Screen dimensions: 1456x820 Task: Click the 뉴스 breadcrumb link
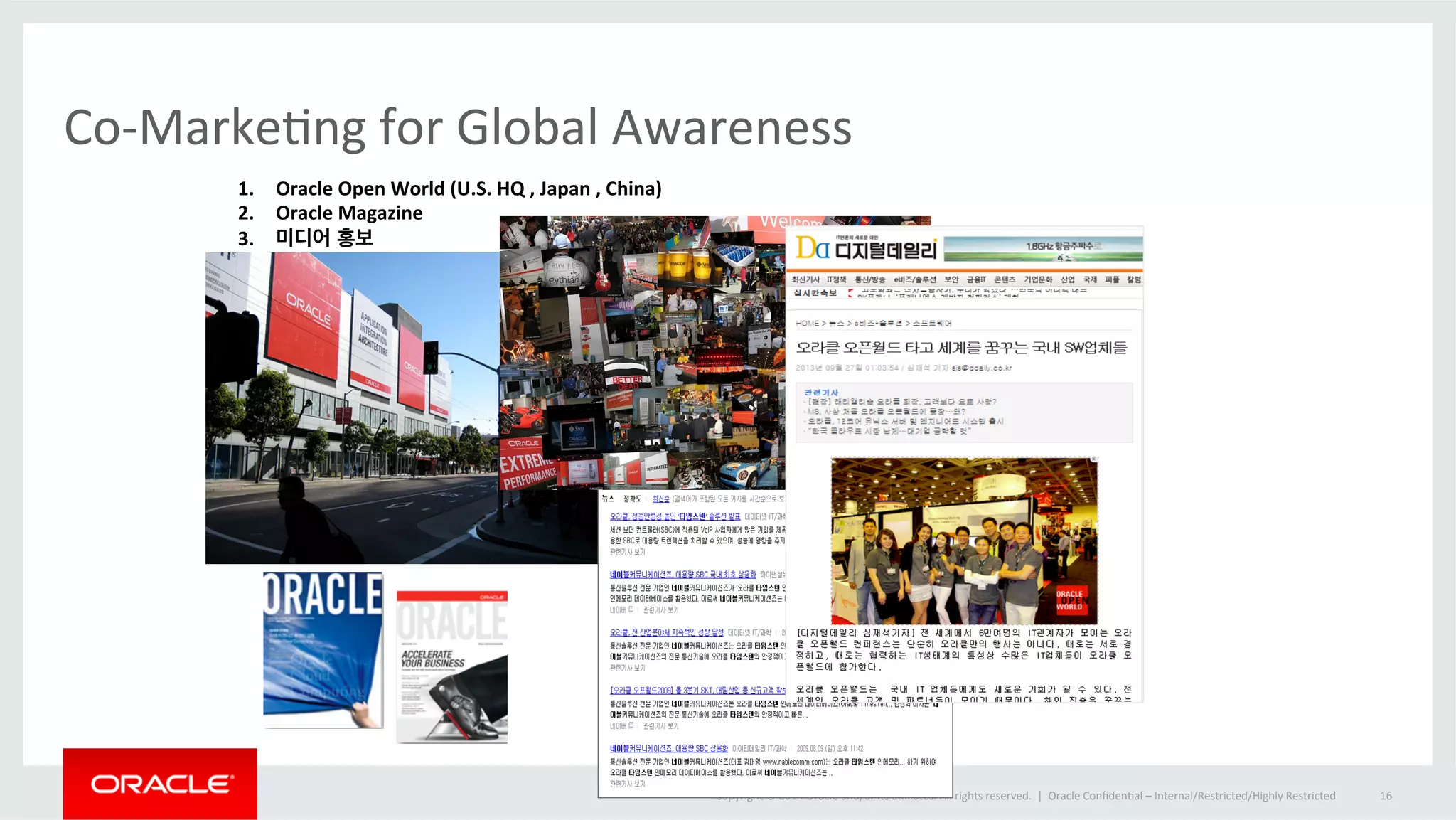(836, 324)
